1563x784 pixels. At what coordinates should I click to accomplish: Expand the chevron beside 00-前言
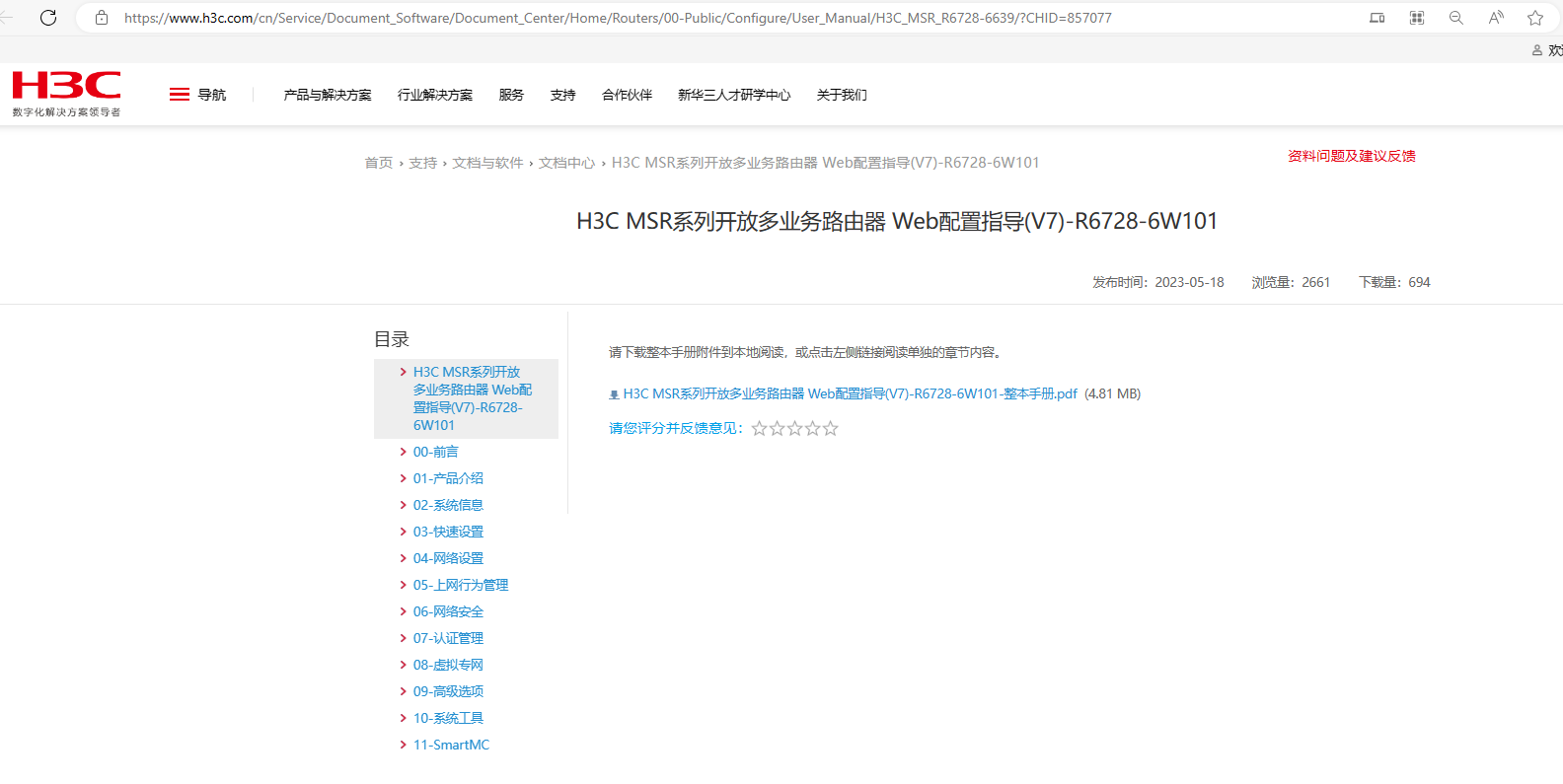[x=403, y=452]
